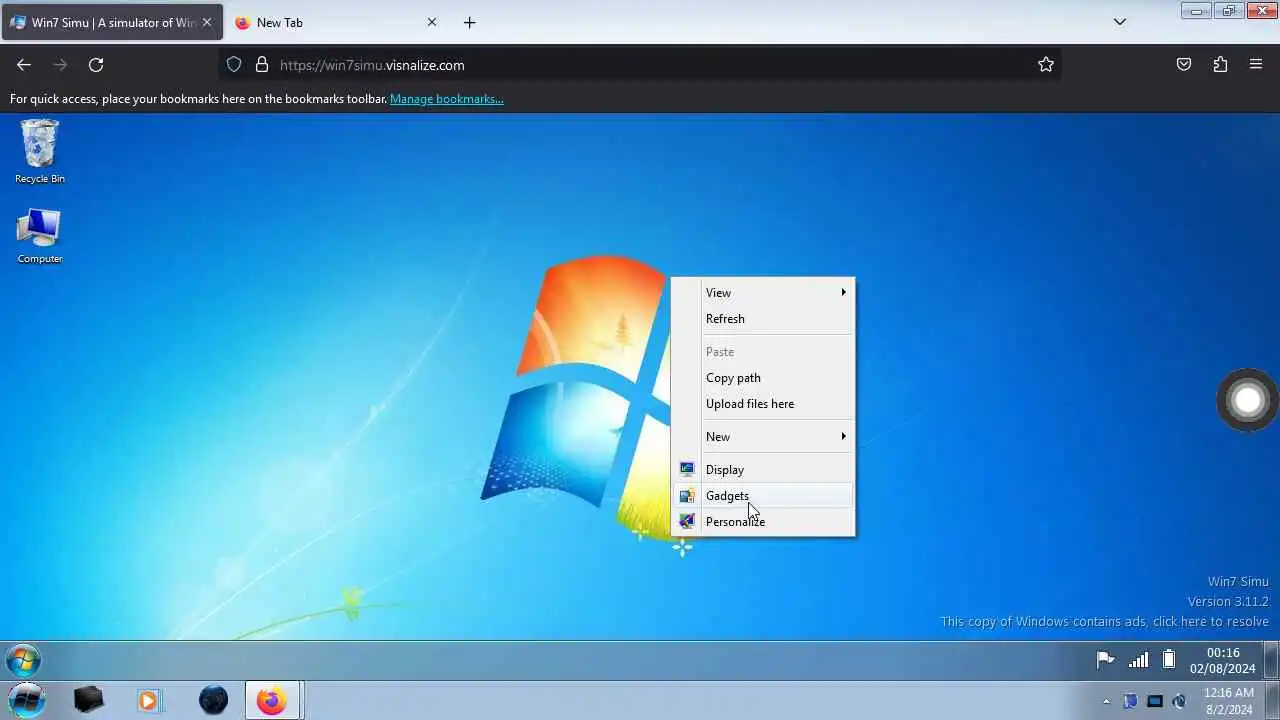
Task: Click the Display icon in context menu
Action: [687, 469]
